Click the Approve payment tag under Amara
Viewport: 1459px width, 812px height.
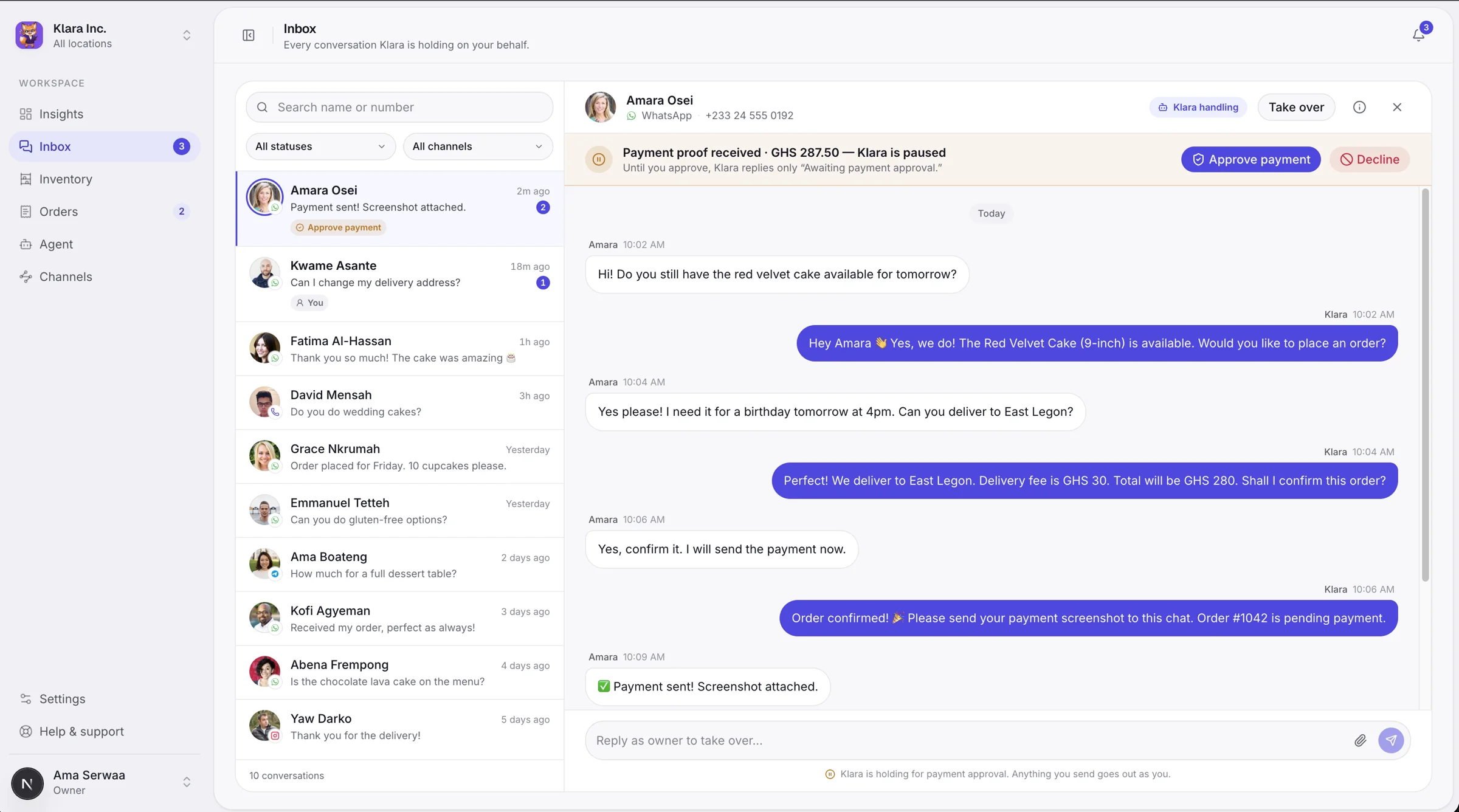[x=338, y=227]
